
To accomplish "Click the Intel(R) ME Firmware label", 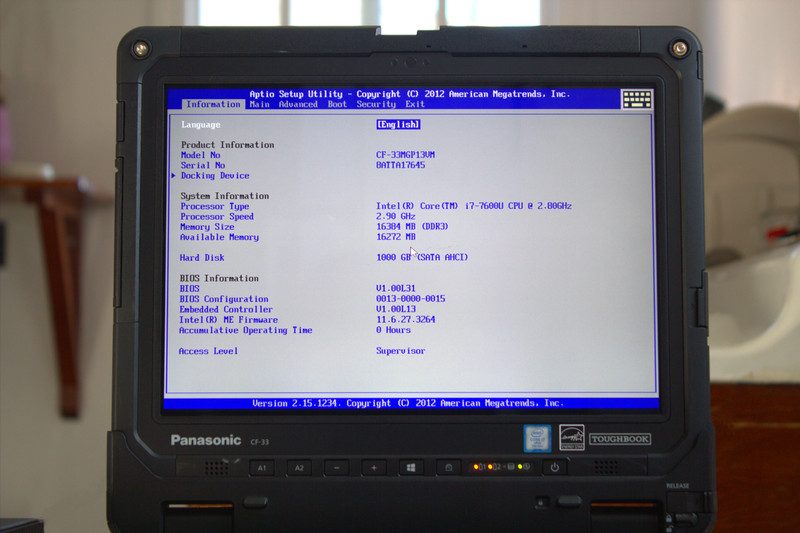I will (x=229, y=320).
